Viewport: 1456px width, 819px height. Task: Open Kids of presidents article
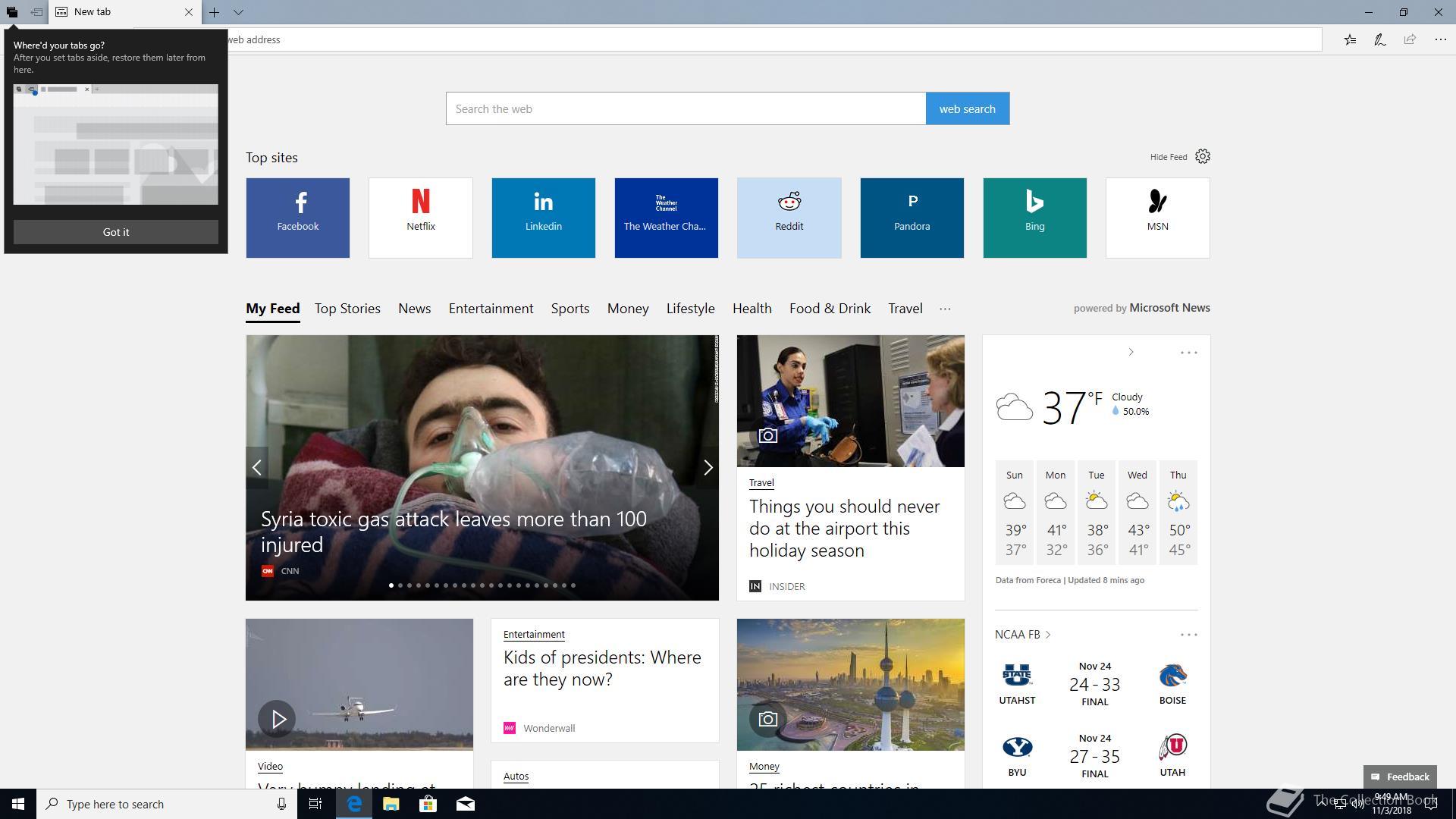click(x=602, y=668)
